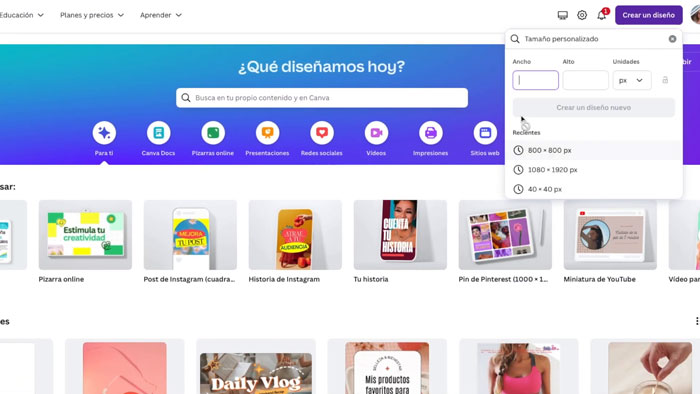The image size is (700, 394).
Task: Open the three-dot menu of recent designs
Action: point(696,321)
